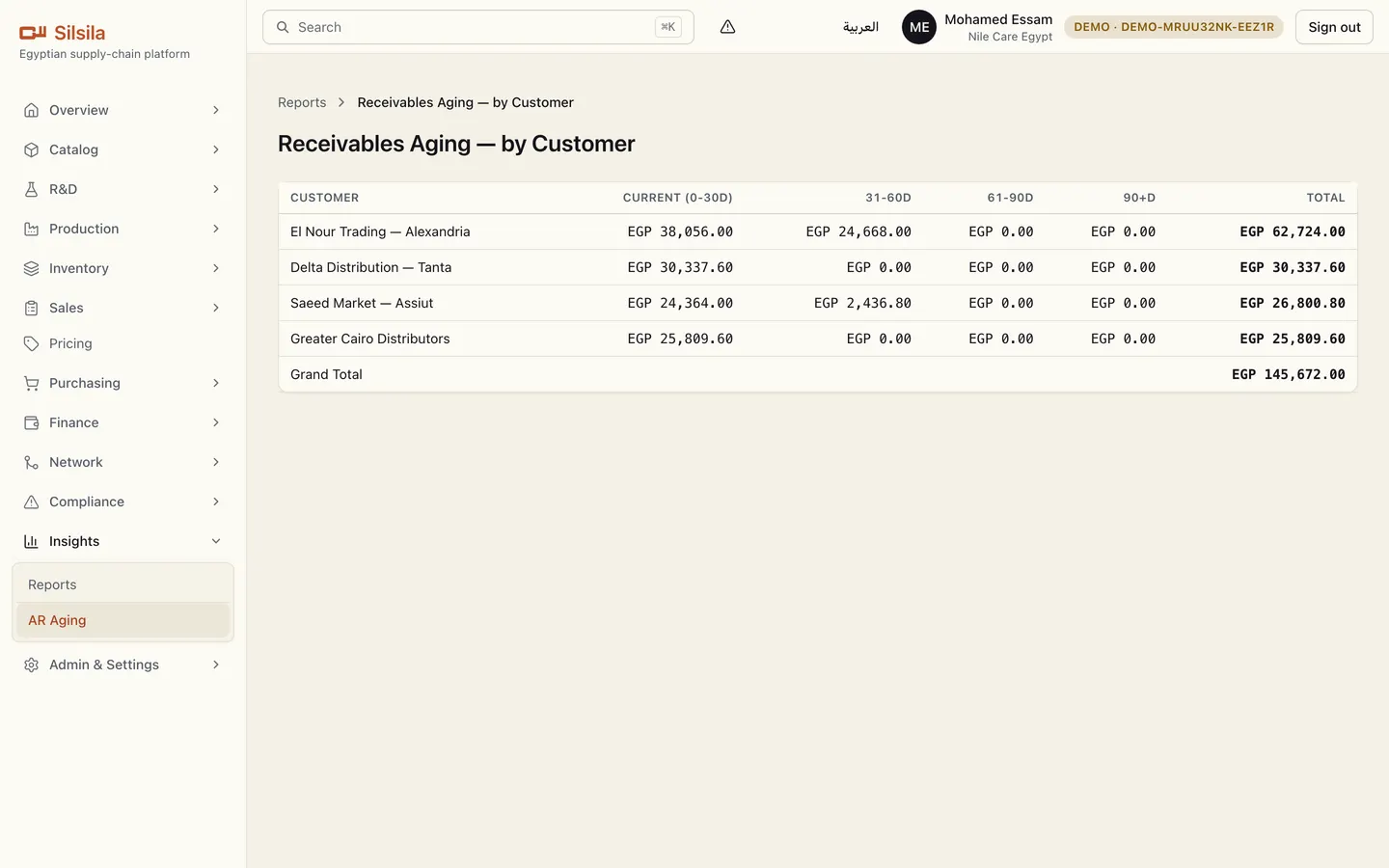Click the EGP 38,056.00 cell
The height and width of the screenshot is (868, 1389).
[x=680, y=231]
